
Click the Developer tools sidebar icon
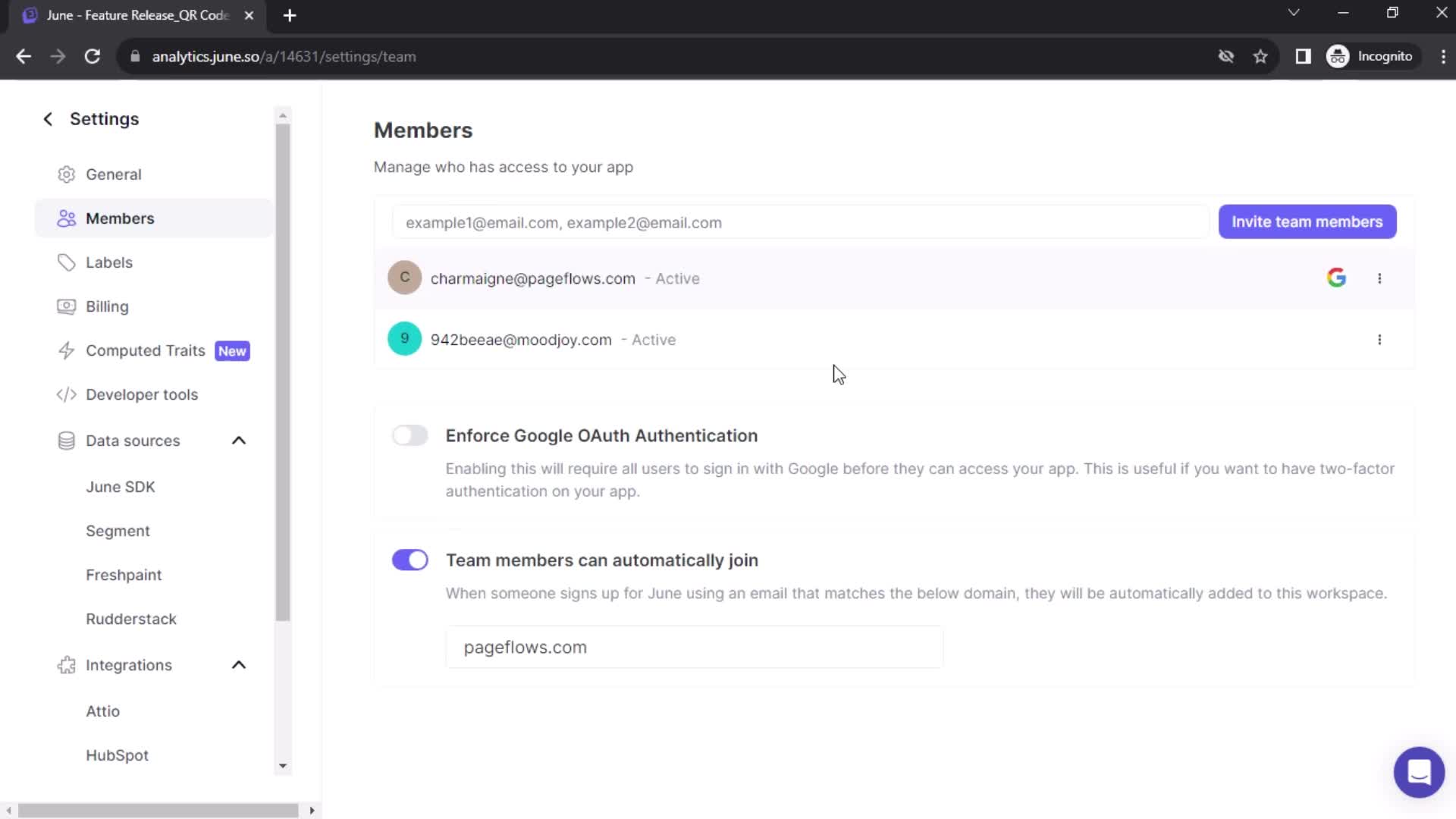65,394
